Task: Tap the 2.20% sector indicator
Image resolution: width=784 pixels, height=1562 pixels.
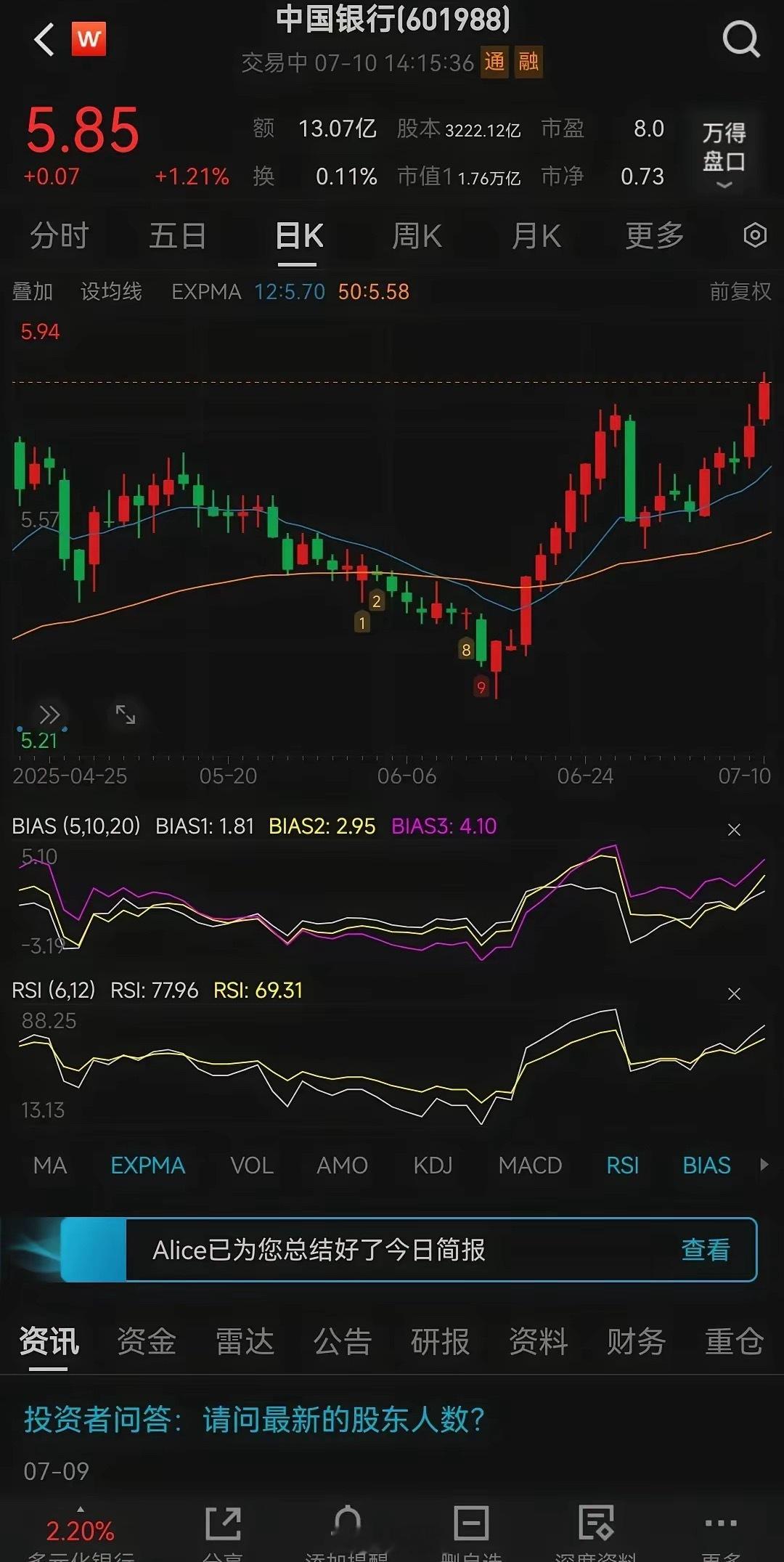Action: (x=80, y=1531)
